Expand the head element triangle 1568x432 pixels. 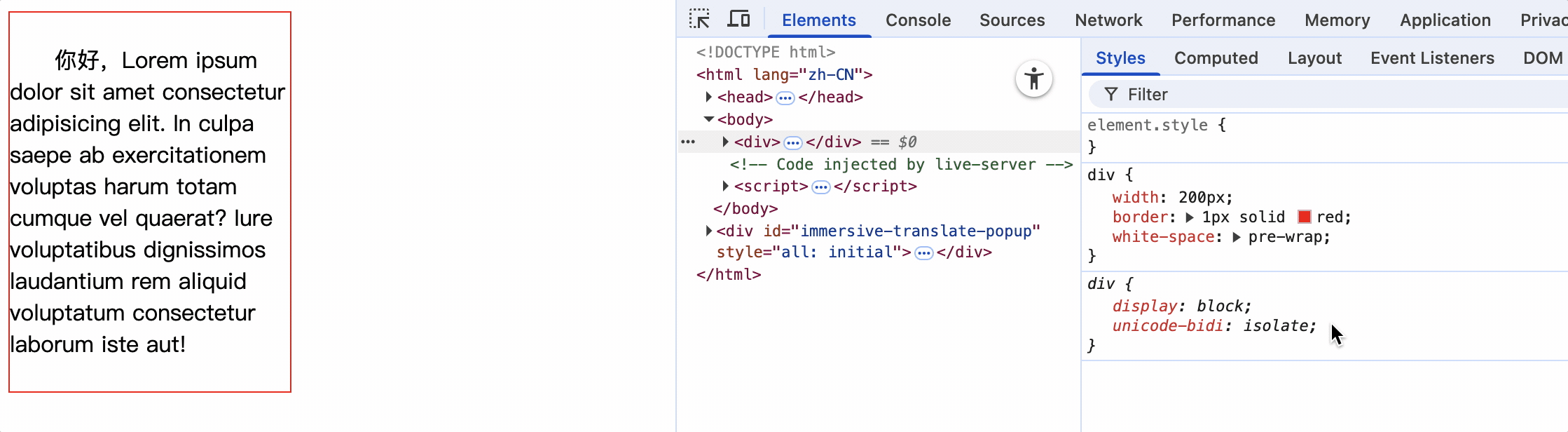(708, 97)
